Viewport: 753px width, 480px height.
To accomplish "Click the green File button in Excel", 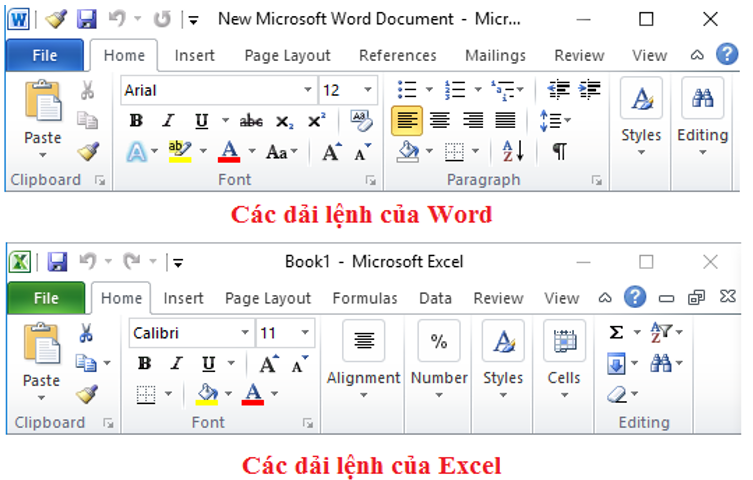I will 46,298.
